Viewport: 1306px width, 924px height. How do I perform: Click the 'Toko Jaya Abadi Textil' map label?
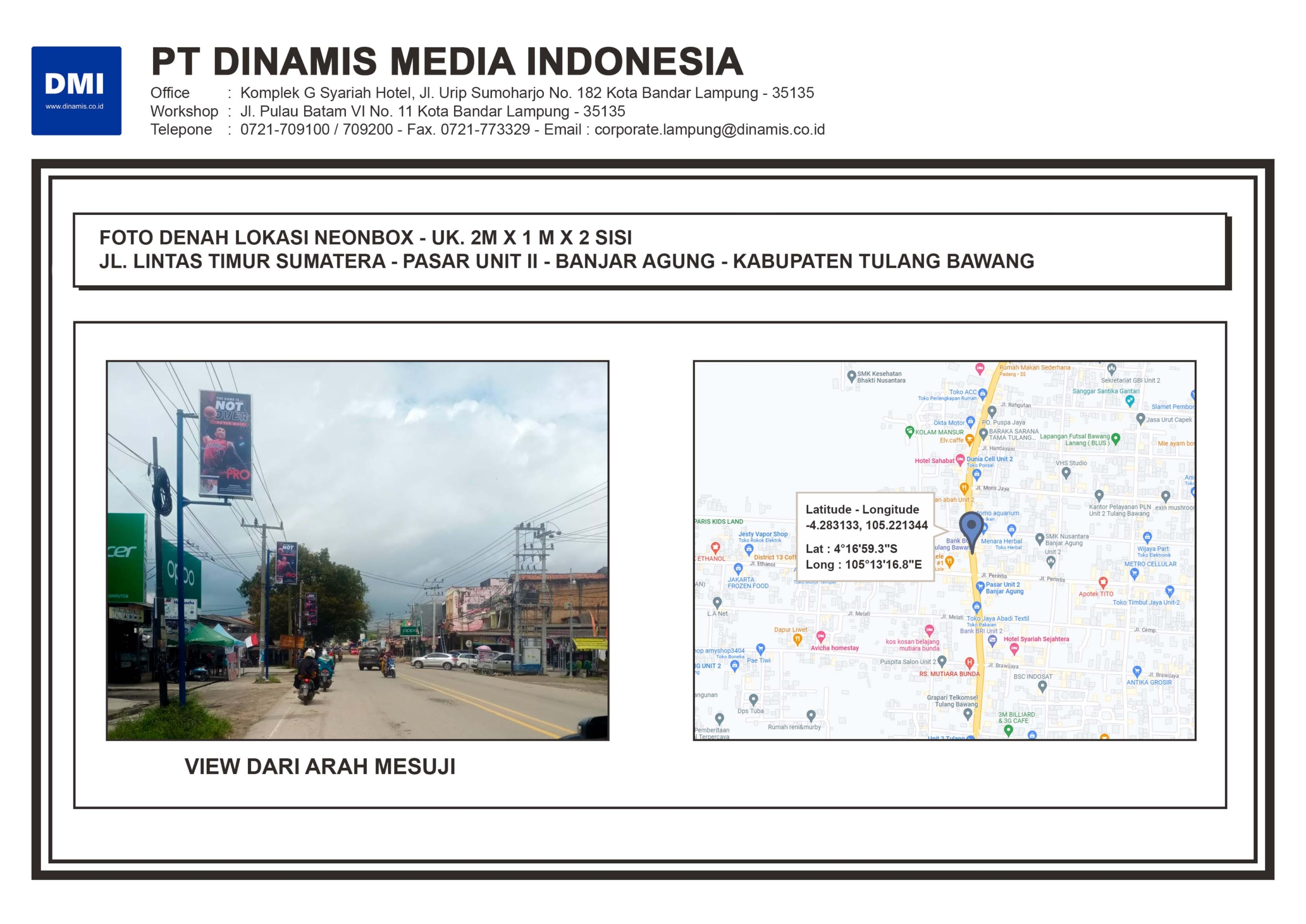pyautogui.click(x=998, y=618)
